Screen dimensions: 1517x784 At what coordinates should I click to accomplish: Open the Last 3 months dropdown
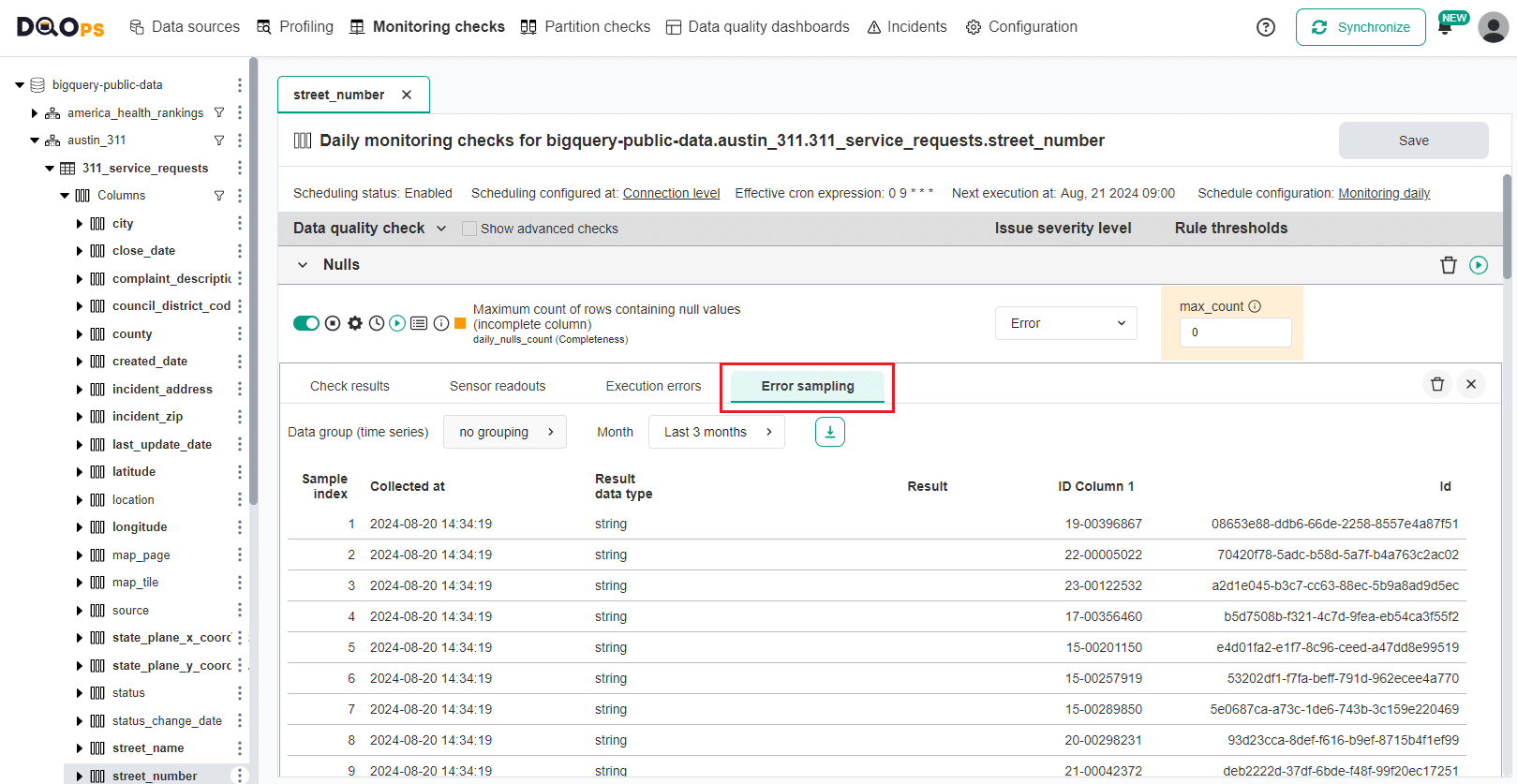[x=717, y=432]
